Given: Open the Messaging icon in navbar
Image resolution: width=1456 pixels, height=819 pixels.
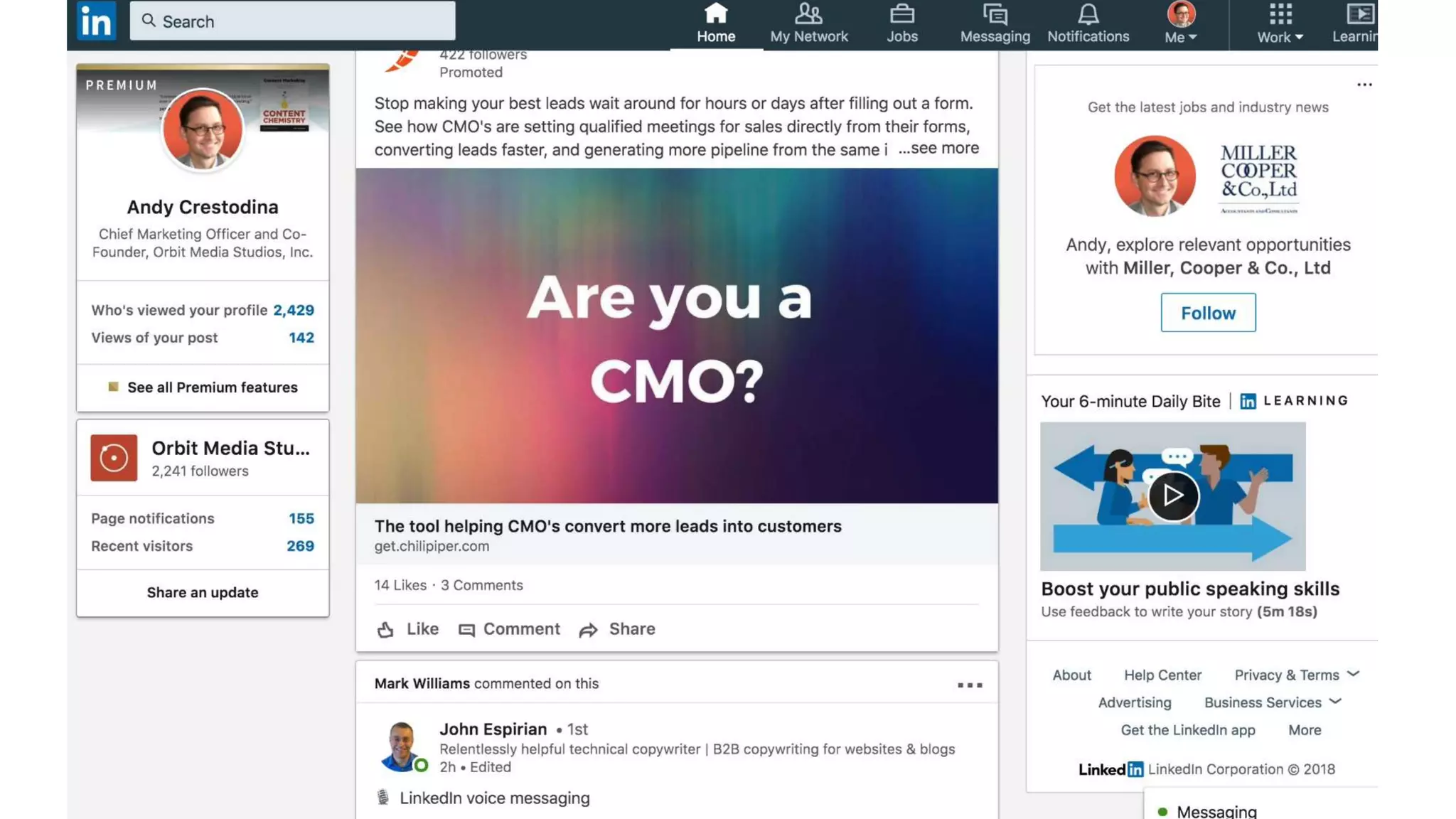Looking at the screenshot, I should point(995,14).
